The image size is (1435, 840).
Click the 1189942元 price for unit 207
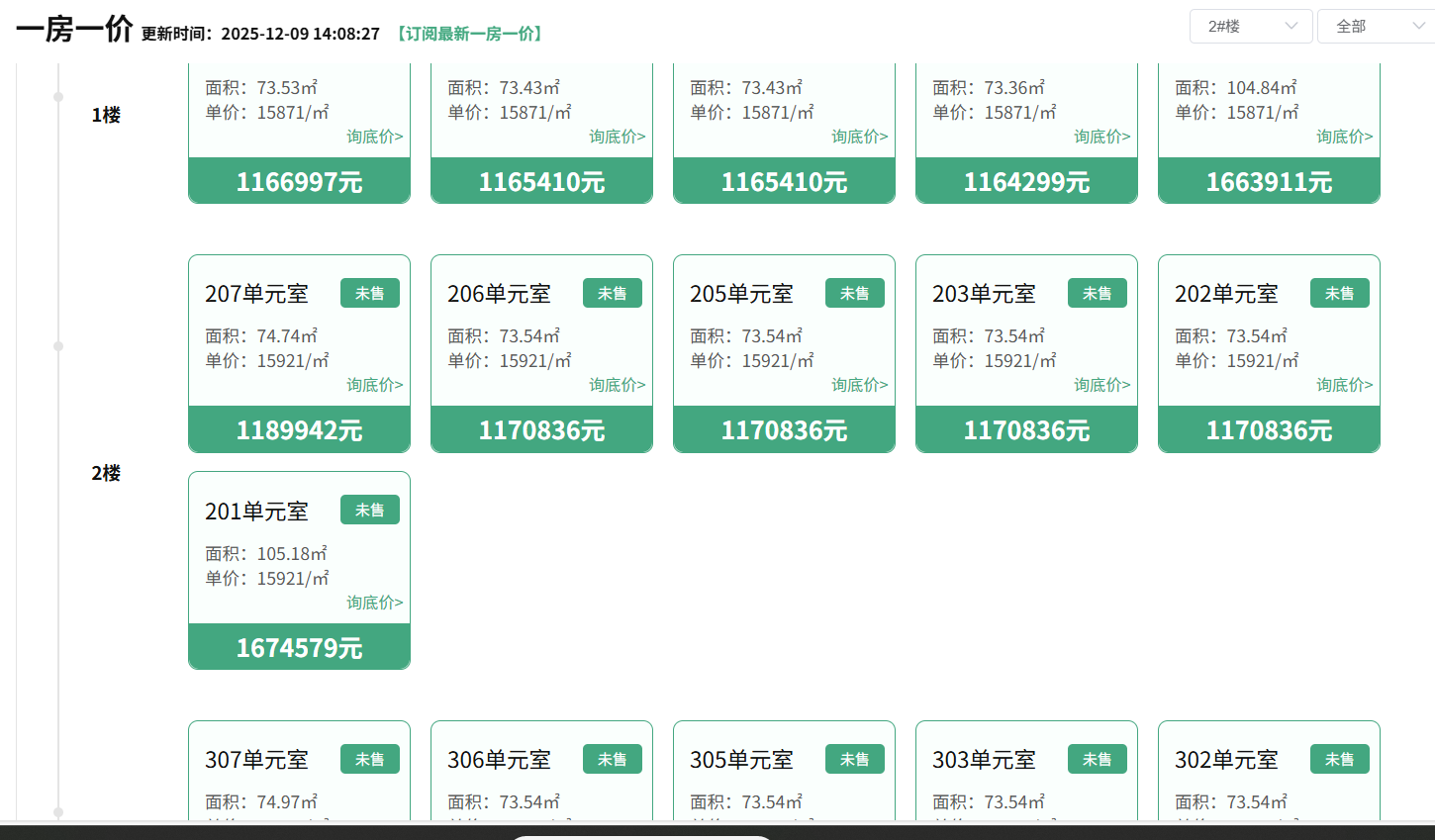click(299, 430)
